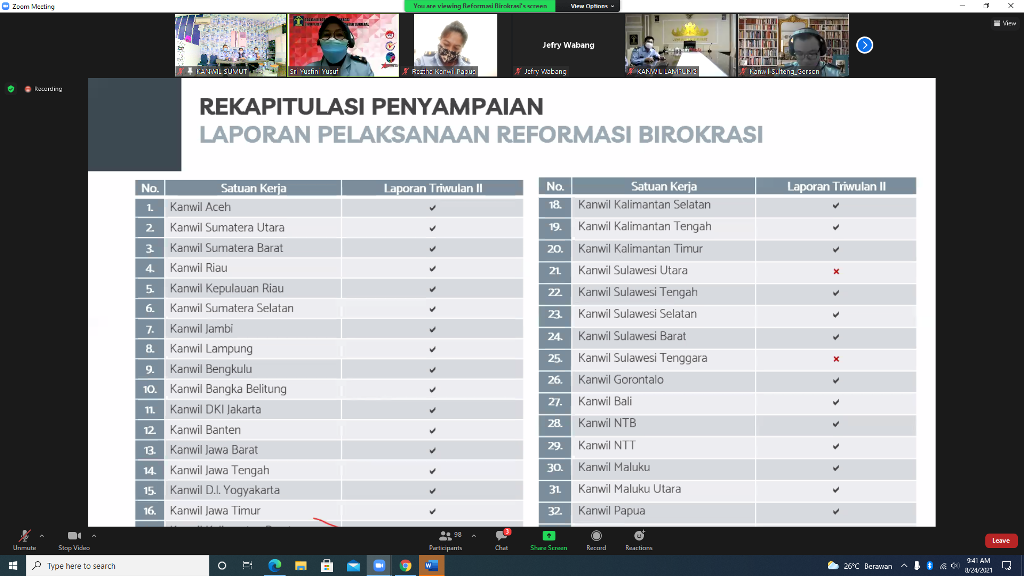1024x576 pixels.
Task: Open the Chat panel
Action: click(x=501, y=537)
